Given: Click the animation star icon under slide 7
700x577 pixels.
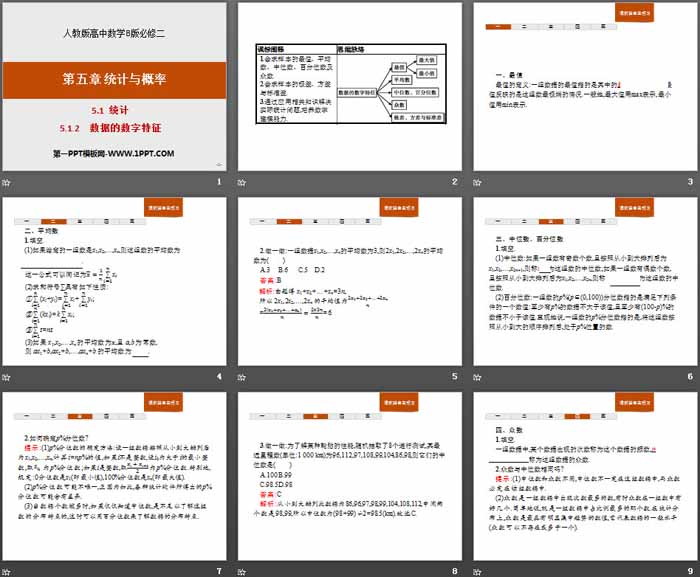Looking at the screenshot, I should pos(6,572).
